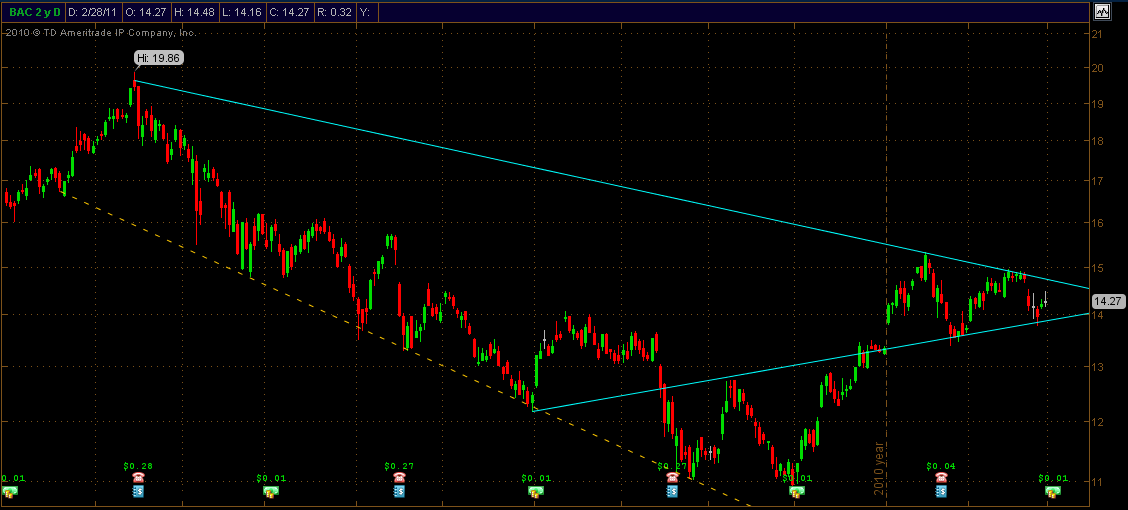Click the 21 price axis label
The width and height of the screenshot is (1128, 510).
pyautogui.click(x=1097, y=34)
